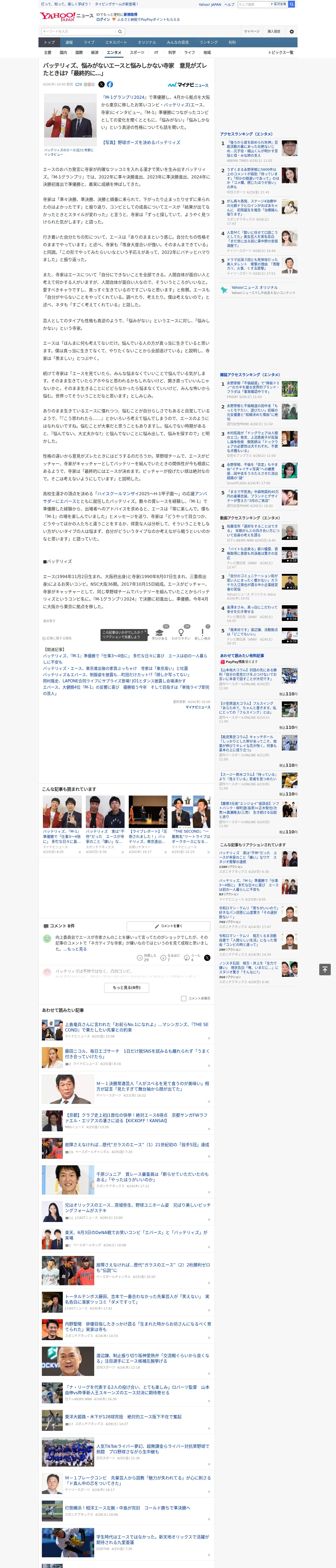Share the article on X
Image resolution: width=336 pixels, height=1568 pixels.
click(x=101, y=85)
